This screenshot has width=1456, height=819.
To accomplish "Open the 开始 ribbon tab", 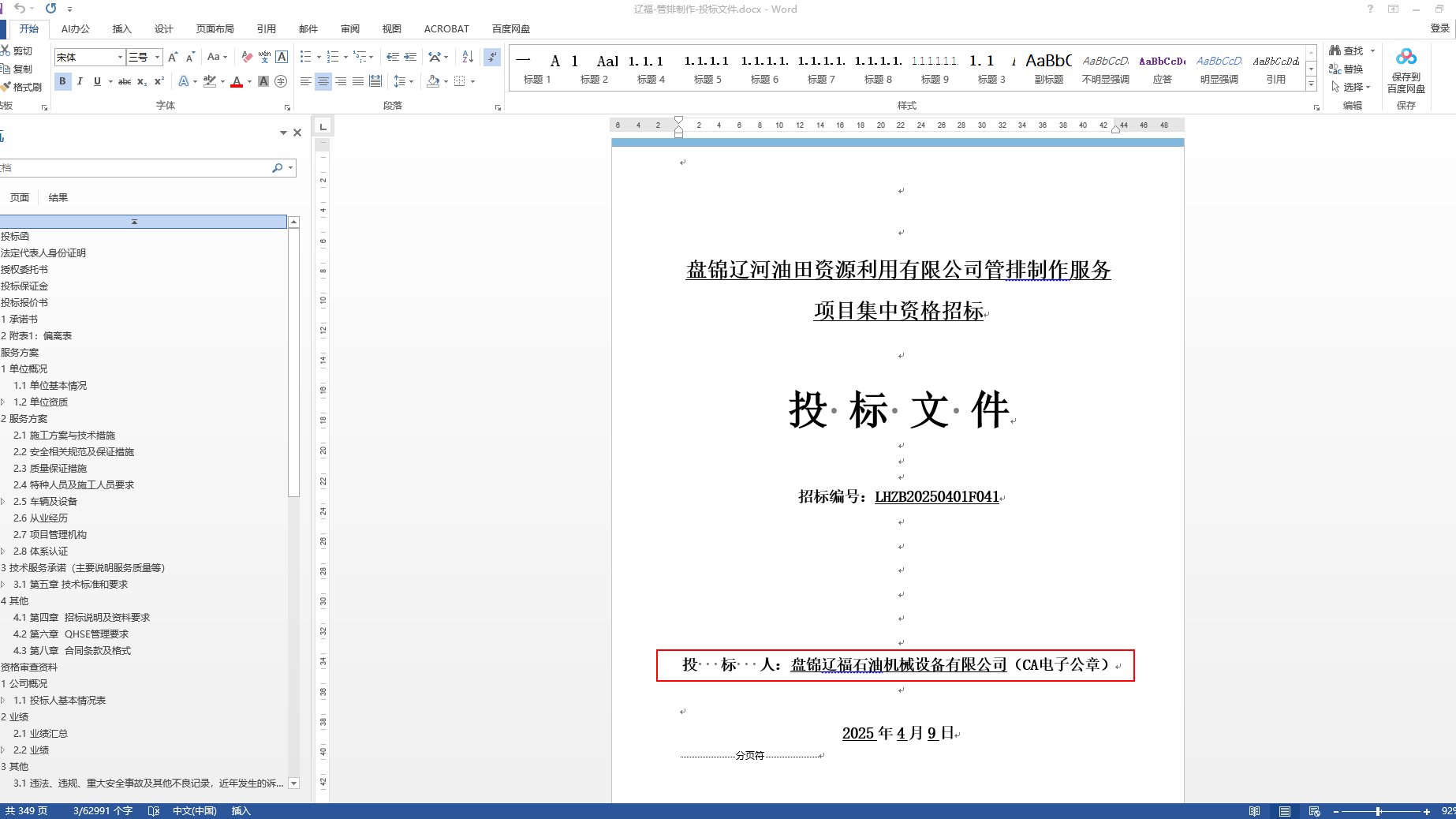I will pos(29,29).
